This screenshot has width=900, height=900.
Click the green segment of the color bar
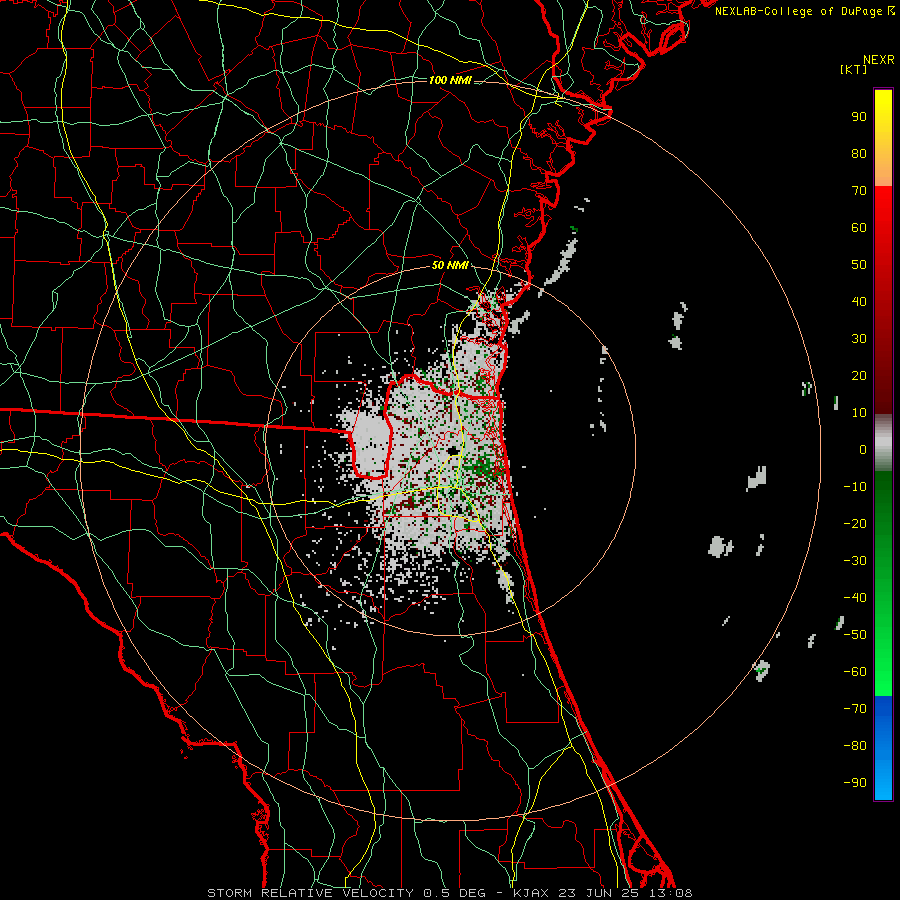(x=883, y=583)
